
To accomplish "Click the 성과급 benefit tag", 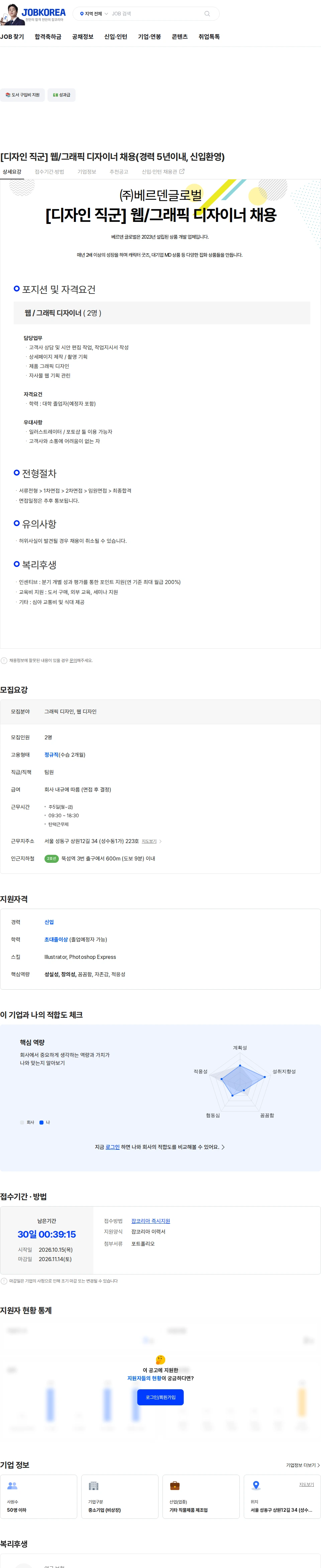I will pos(62,95).
